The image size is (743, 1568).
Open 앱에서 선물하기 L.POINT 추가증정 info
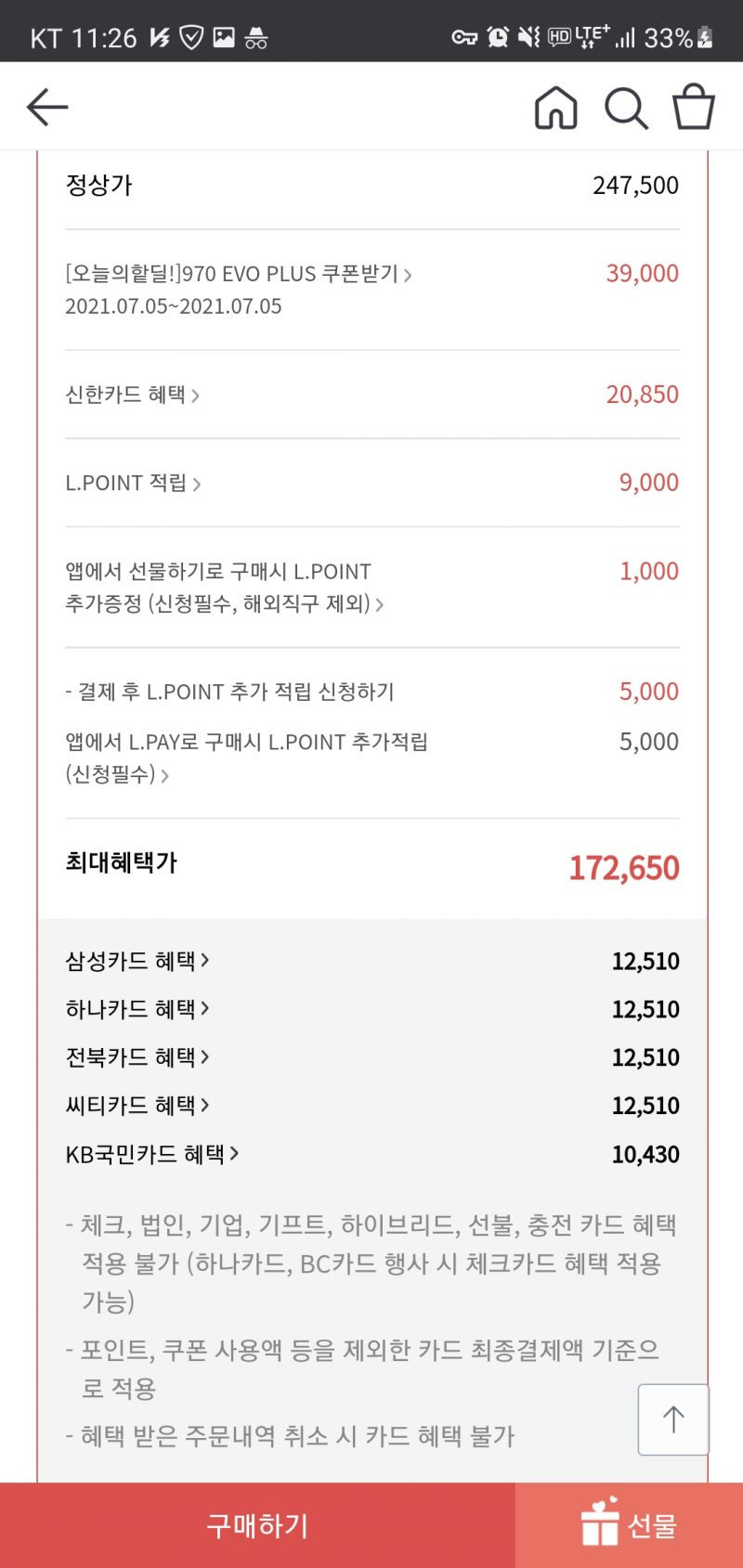pyautogui.click(x=225, y=588)
